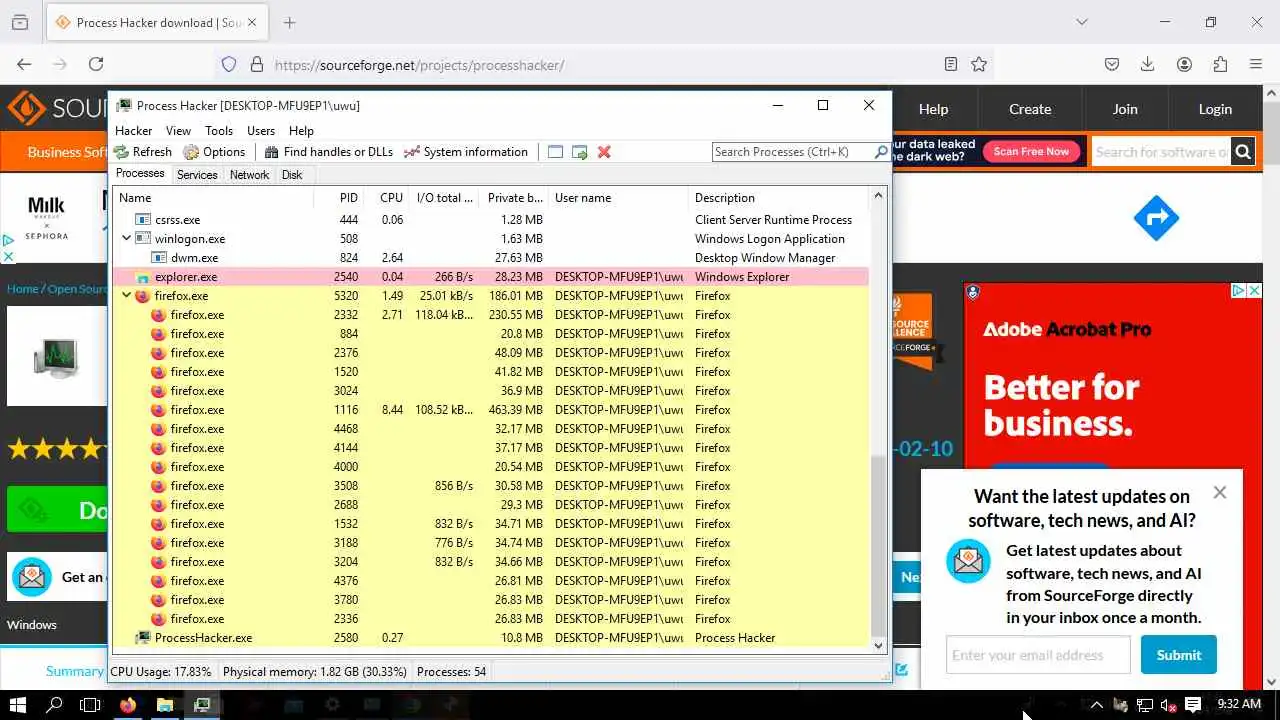Toggle Firefox reader view
Viewport: 1280px width, 720px height.
tap(950, 64)
